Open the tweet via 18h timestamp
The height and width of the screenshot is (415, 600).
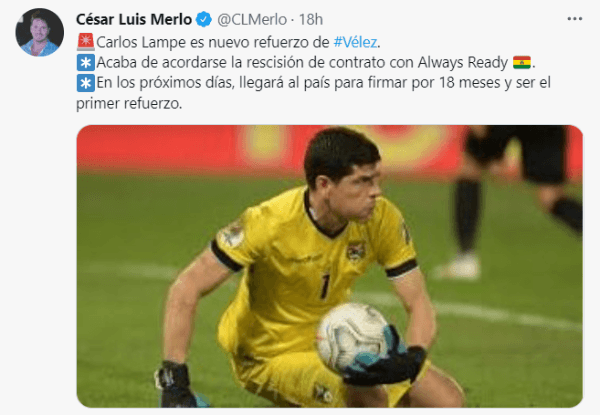tap(310, 19)
